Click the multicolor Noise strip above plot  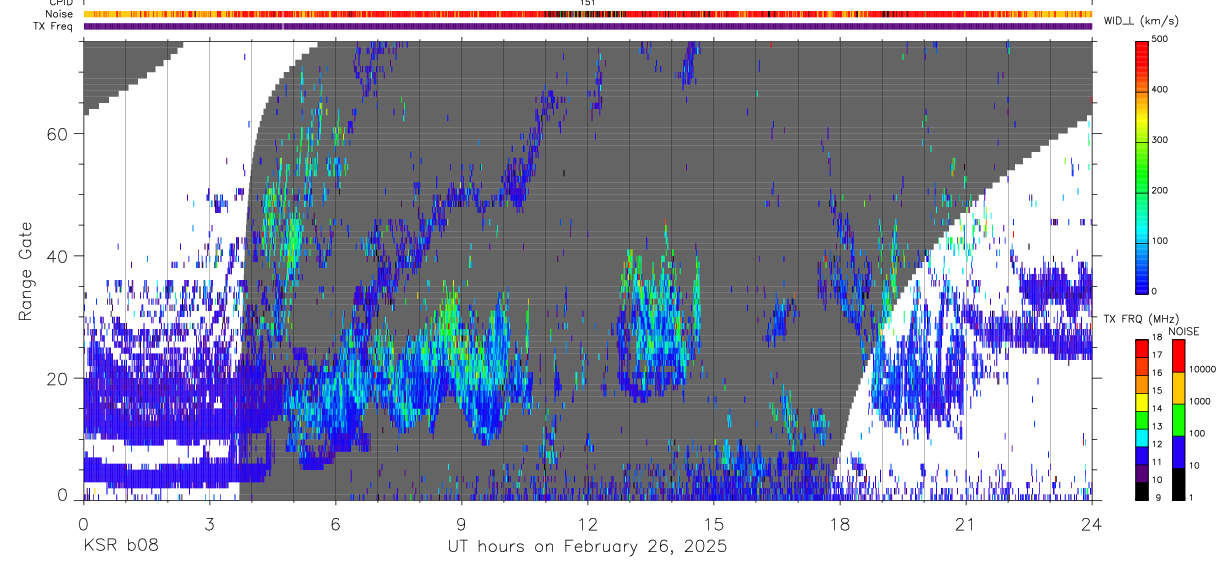pyautogui.click(x=588, y=14)
